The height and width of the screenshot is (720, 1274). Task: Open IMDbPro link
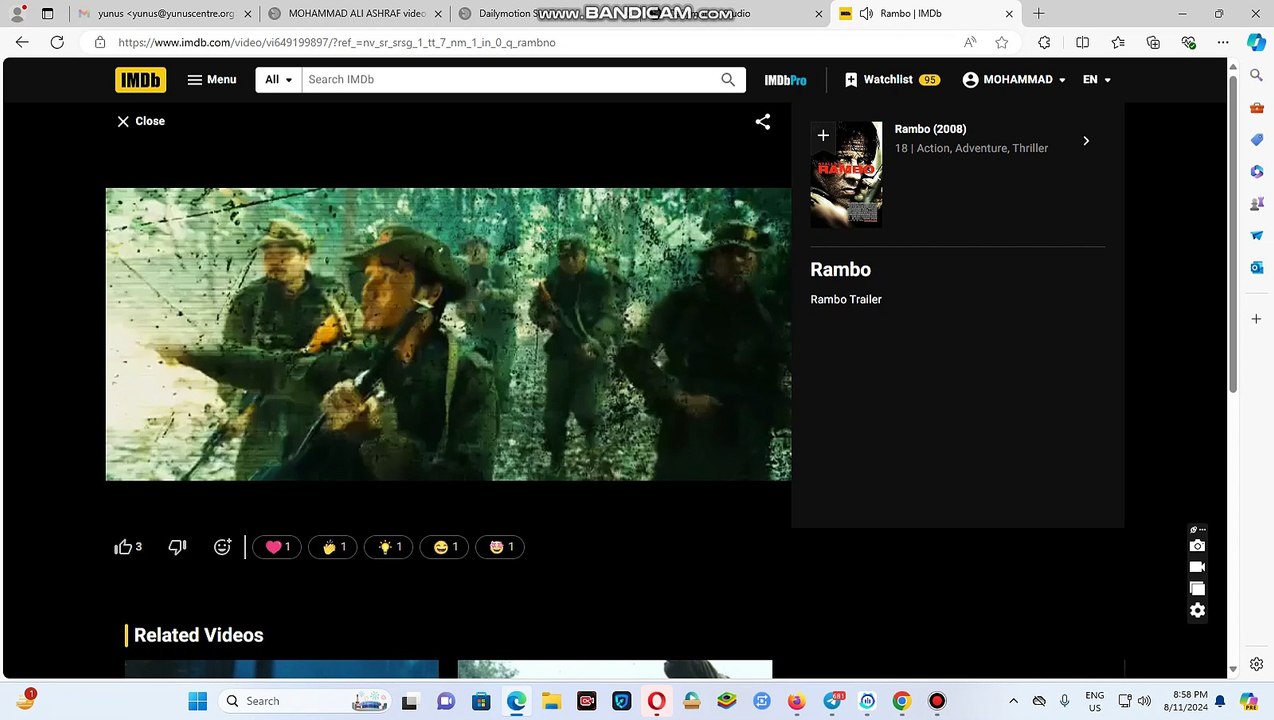click(785, 80)
